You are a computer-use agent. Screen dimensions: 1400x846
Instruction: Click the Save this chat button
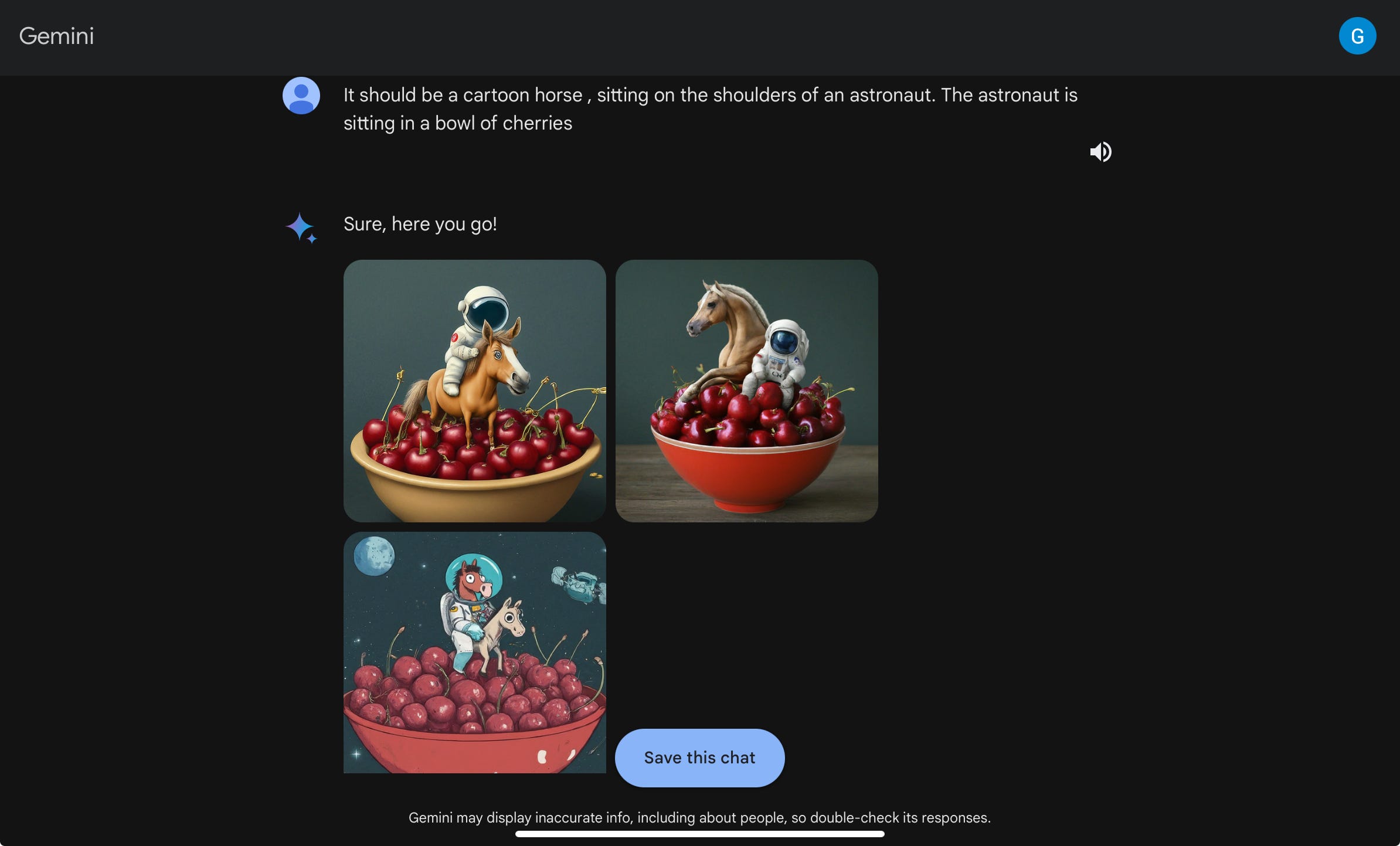699,757
